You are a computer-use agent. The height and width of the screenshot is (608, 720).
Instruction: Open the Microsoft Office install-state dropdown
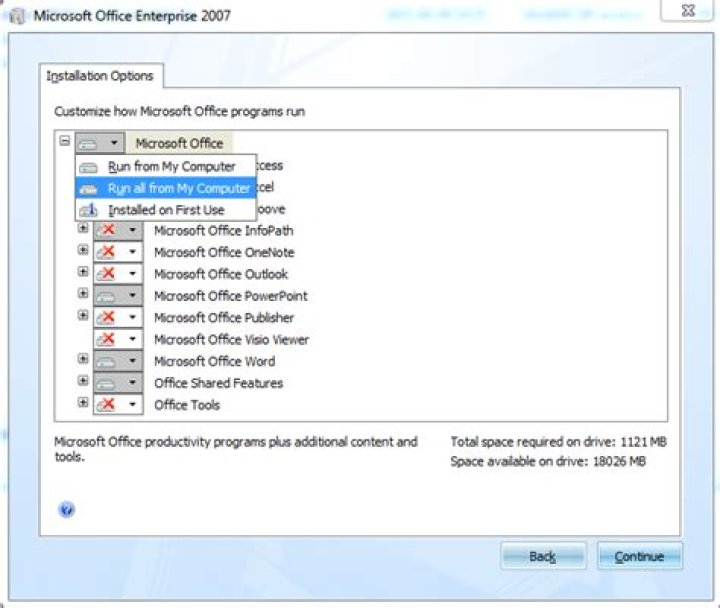pyautogui.click(x=100, y=143)
